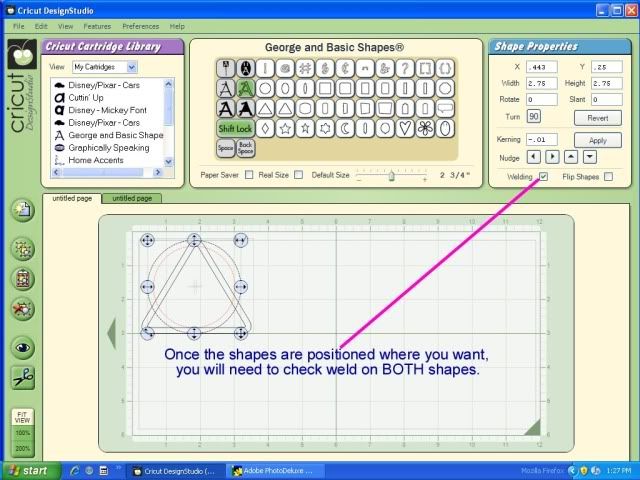Select the heart shape key

click(x=405, y=129)
